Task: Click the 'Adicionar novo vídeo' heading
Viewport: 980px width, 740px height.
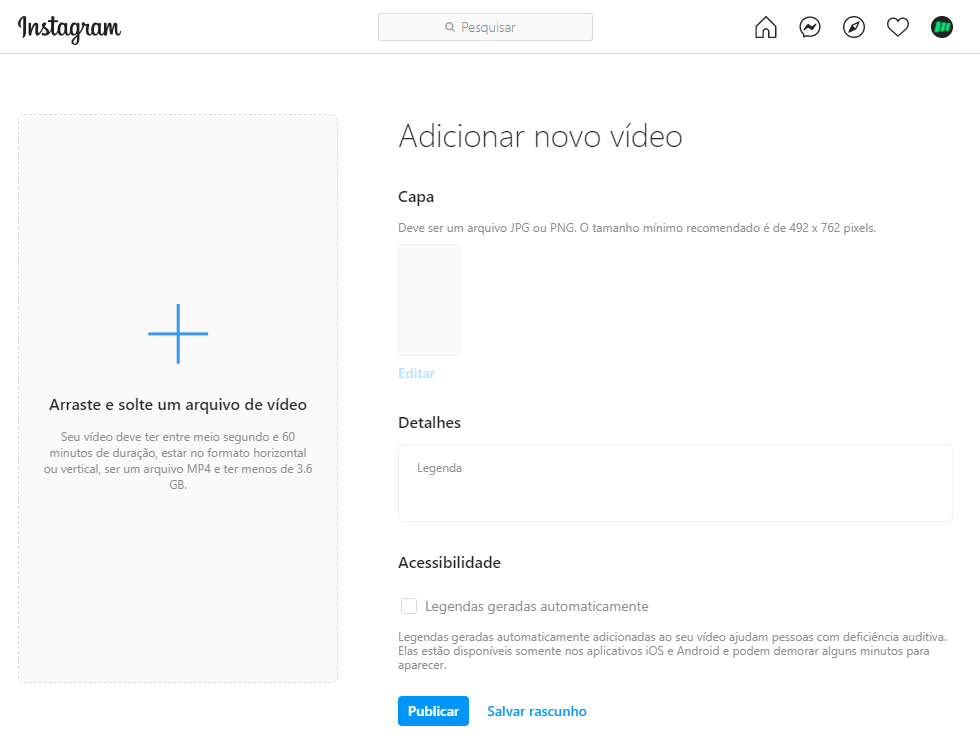Action: 540,136
